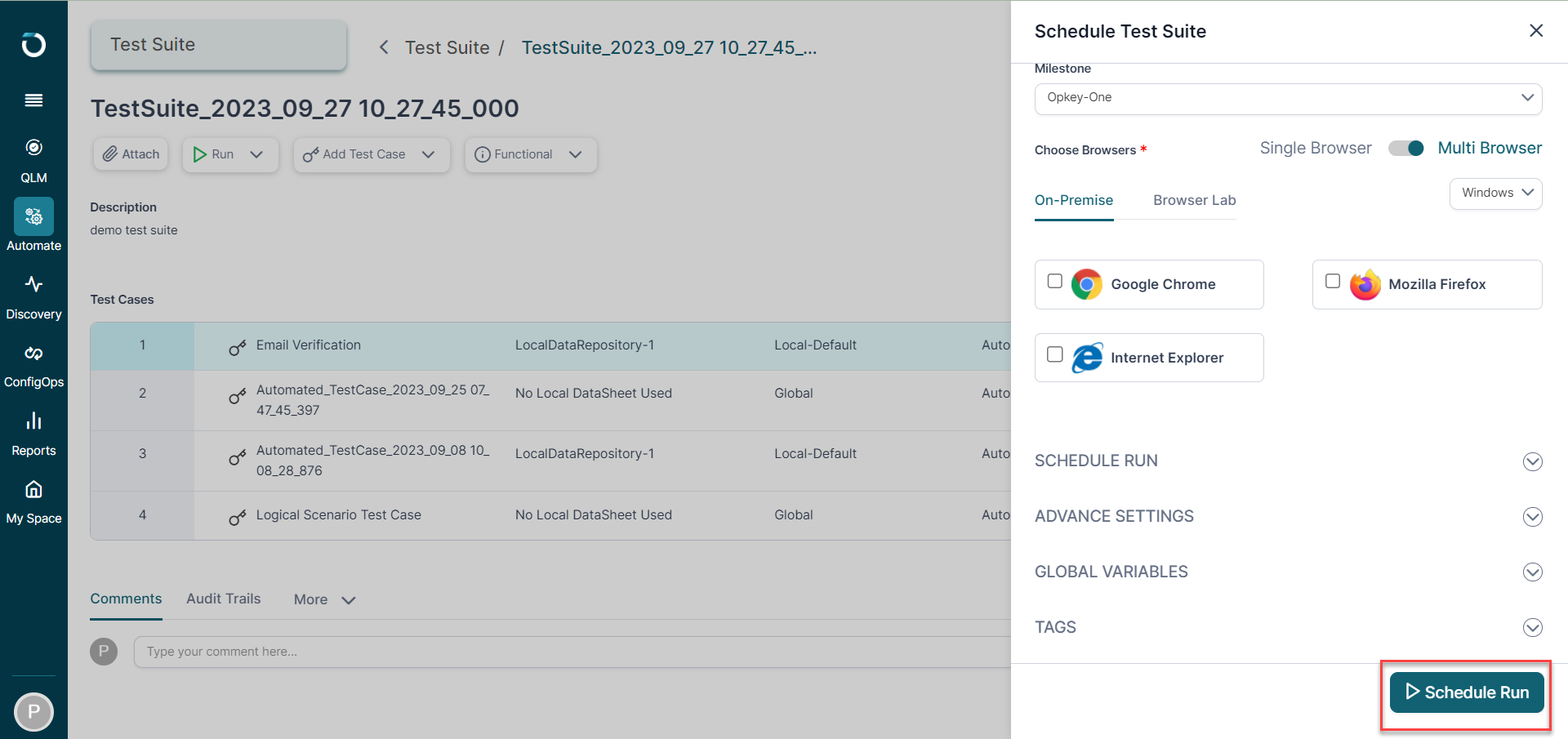Viewport: 1568px width, 739px height.
Task: Expand the ADVANCE SETTINGS section
Action: [x=1533, y=517]
